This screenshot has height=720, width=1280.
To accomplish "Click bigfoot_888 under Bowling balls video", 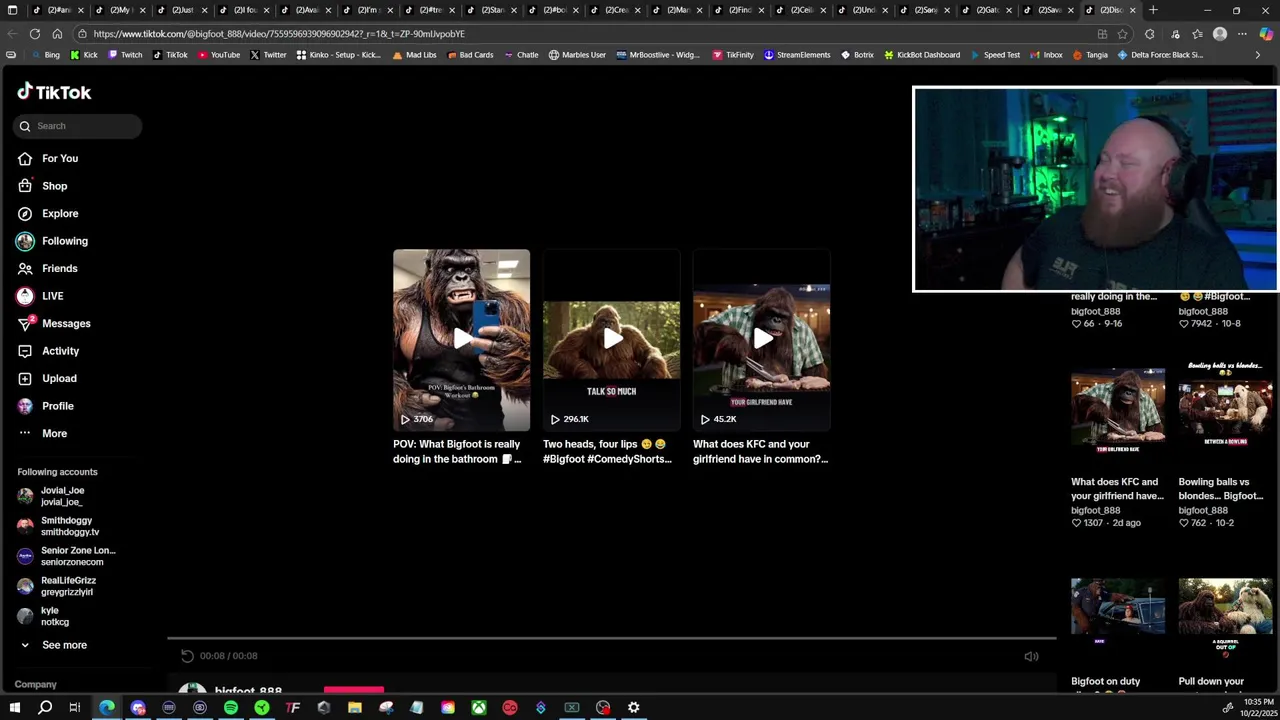I will 1203,510.
